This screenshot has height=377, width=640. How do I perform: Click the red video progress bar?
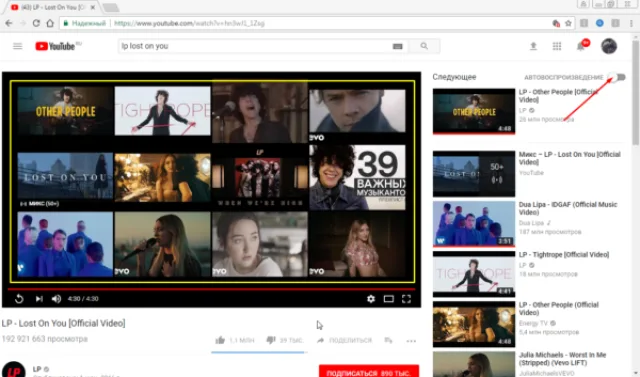click(211, 289)
